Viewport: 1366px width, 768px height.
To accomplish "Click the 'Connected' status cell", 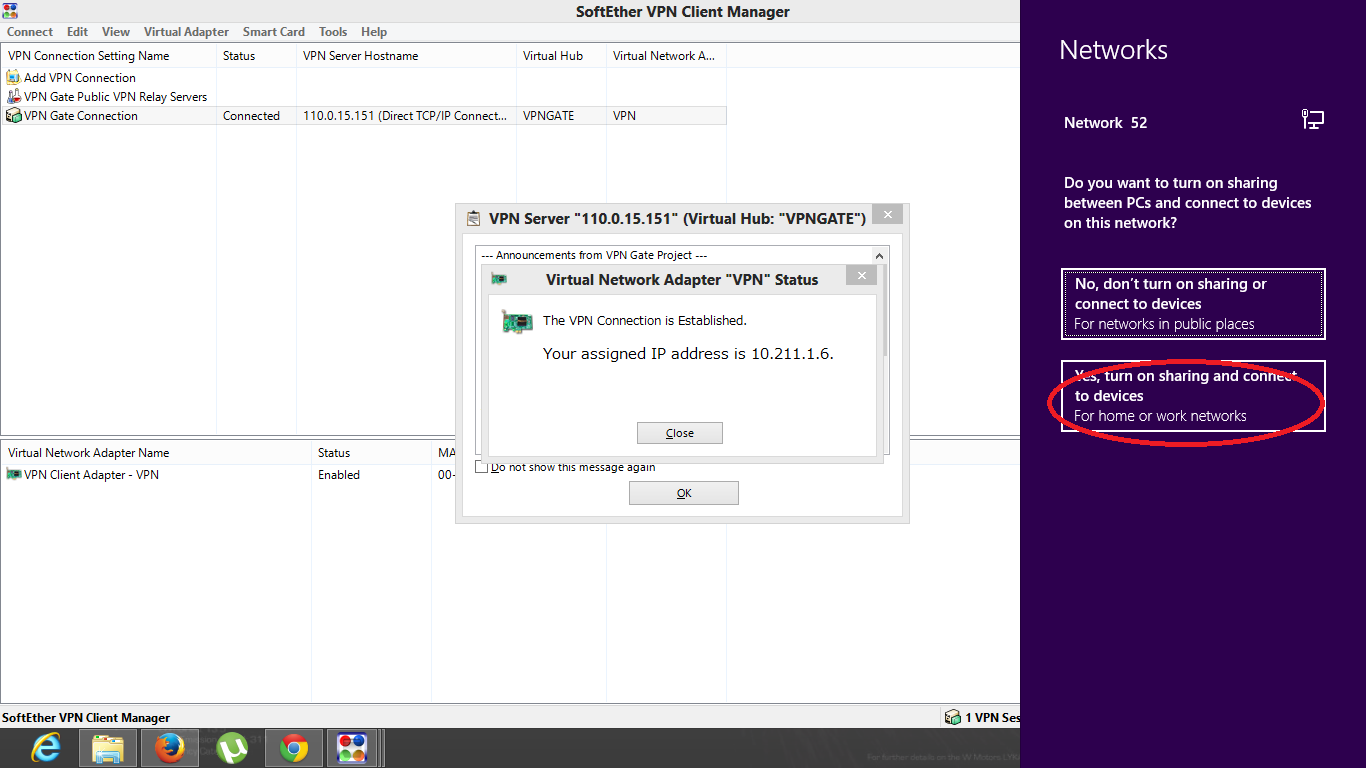I will tap(251, 116).
